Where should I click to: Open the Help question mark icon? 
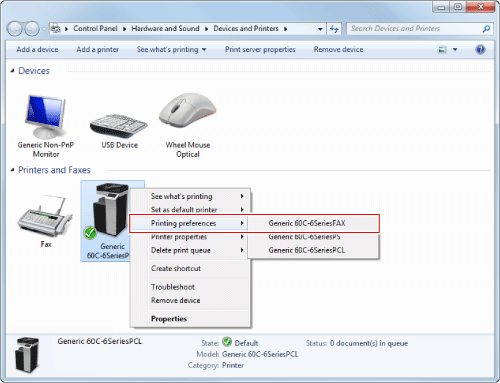[x=480, y=50]
